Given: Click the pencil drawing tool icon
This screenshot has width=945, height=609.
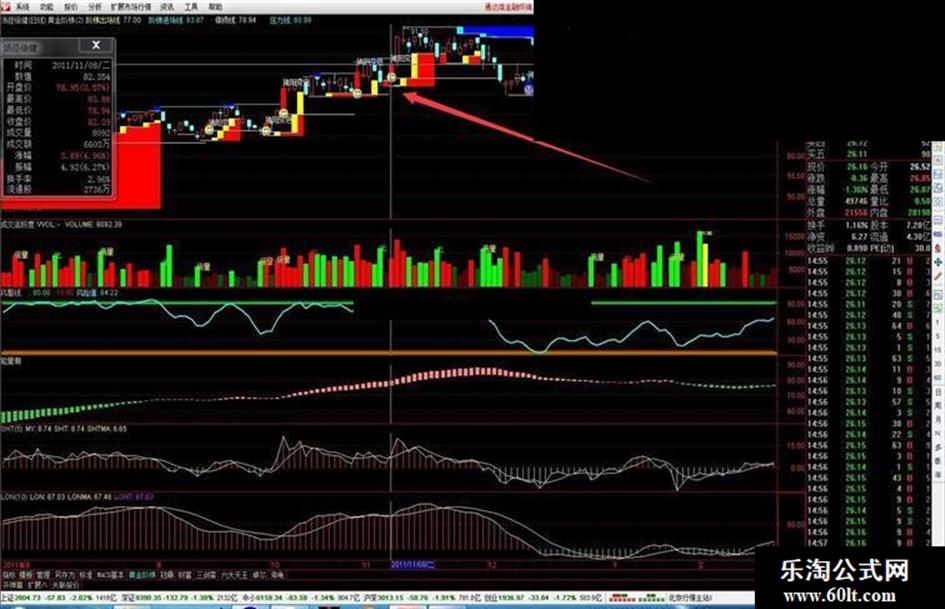Looking at the screenshot, I should [x=938, y=276].
